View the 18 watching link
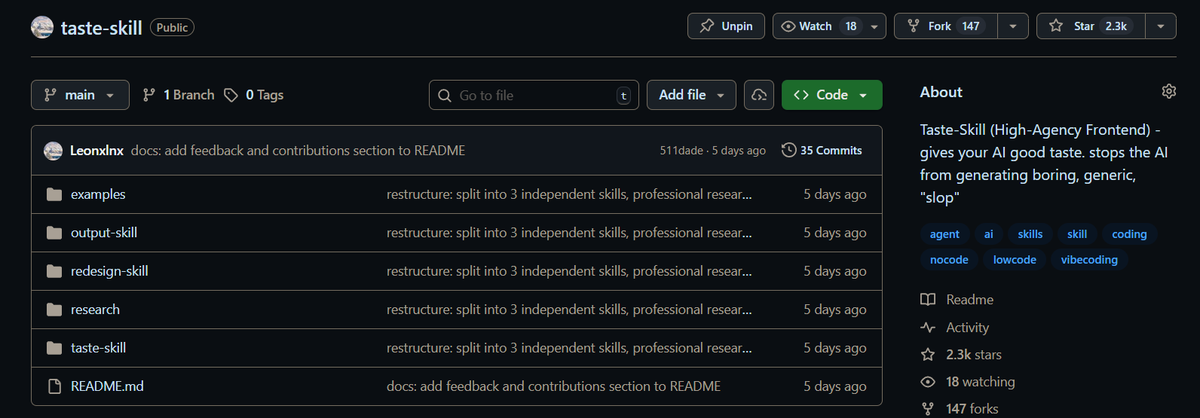 click(968, 381)
